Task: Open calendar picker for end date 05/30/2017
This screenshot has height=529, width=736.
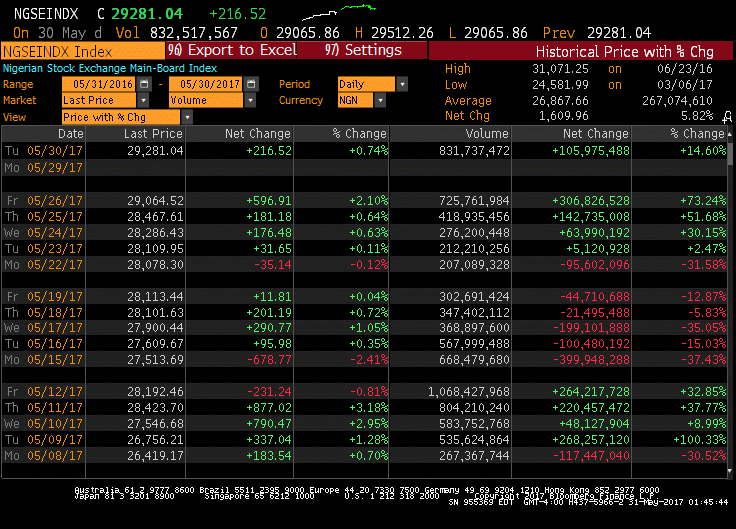Action: click(251, 84)
